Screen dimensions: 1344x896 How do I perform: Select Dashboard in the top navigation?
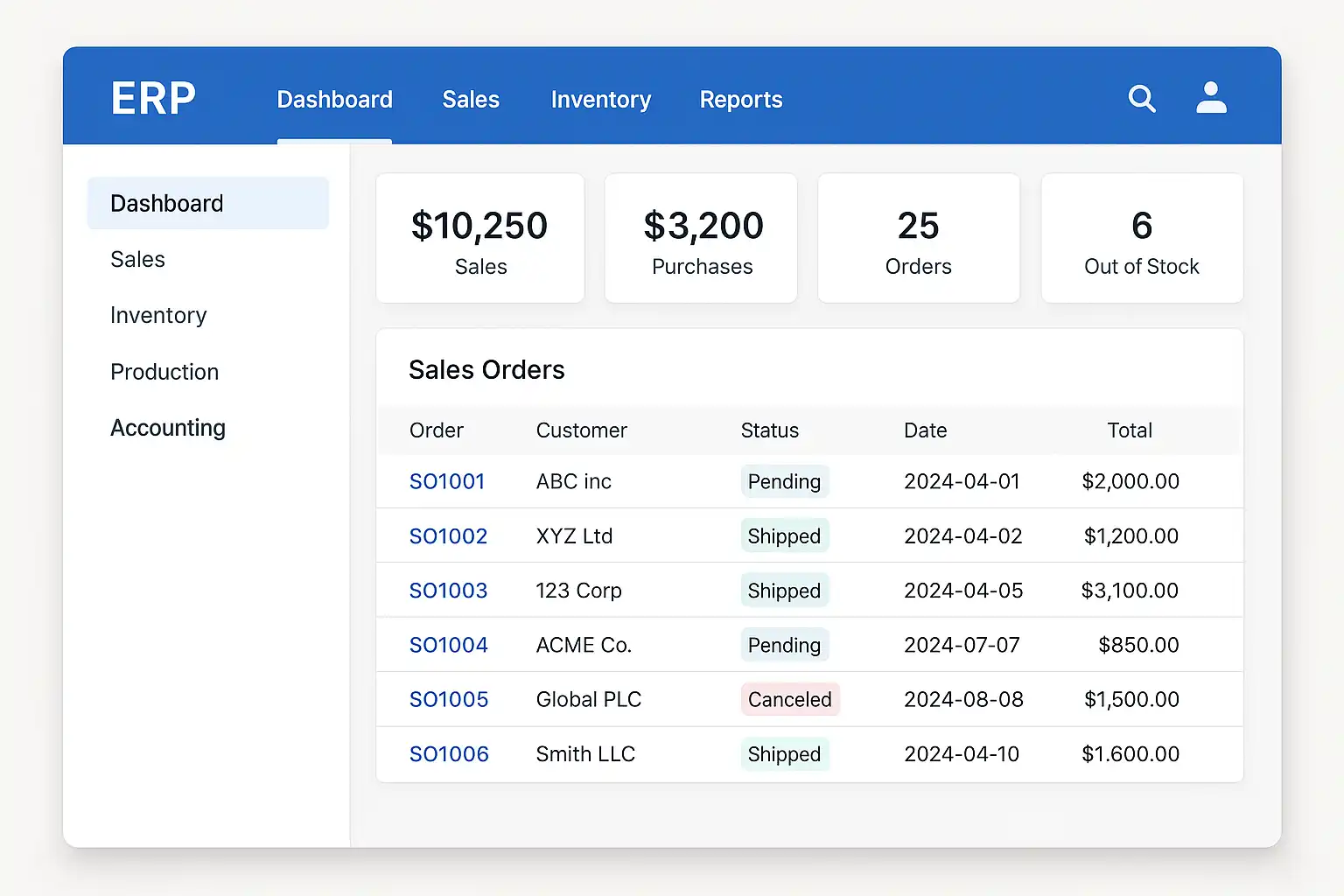(334, 100)
